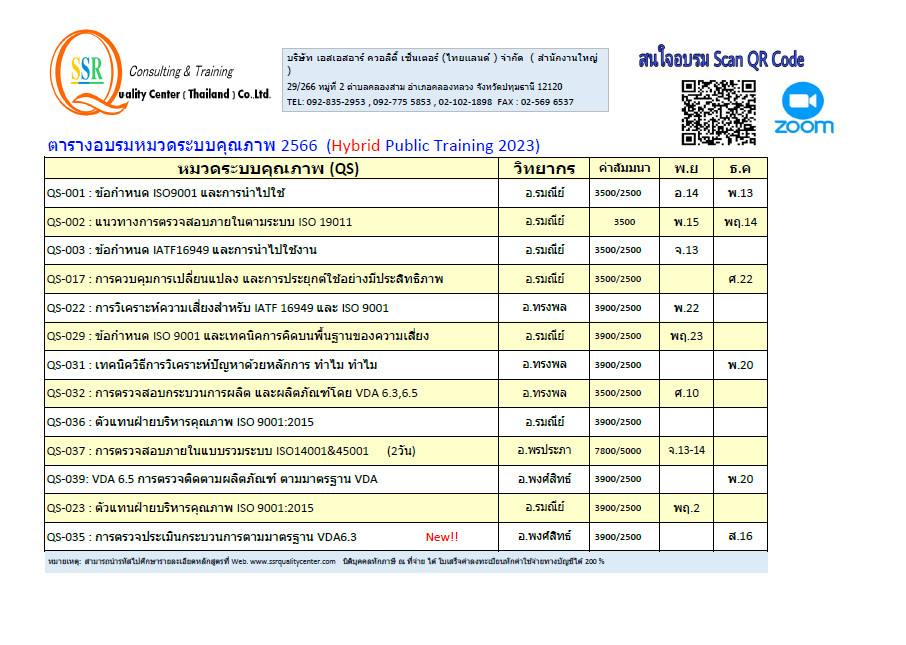Select the QS-001 ISO9001 course title
The width and height of the screenshot is (906, 645).
tap(166, 193)
